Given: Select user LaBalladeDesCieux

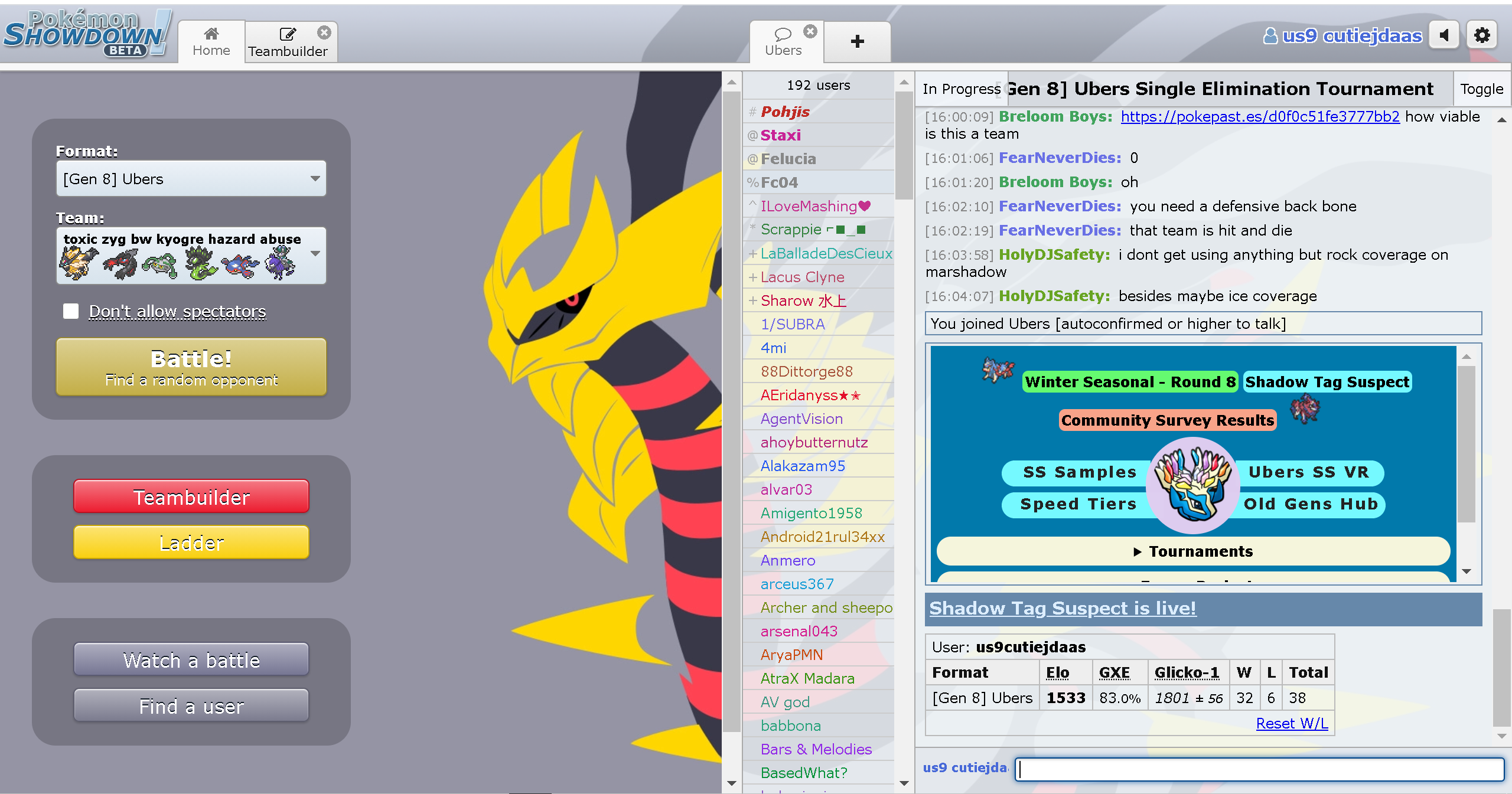Looking at the screenshot, I should tap(818, 253).
